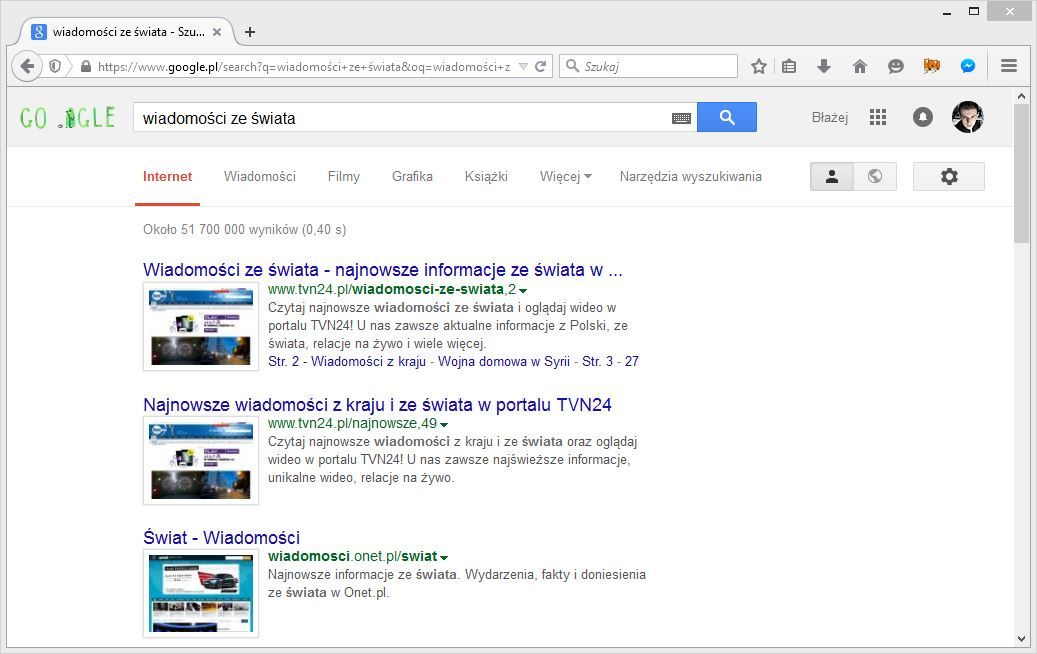Go to home page icon
Viewport: 1037px width, 654px height.
click(x=860, y=66)
